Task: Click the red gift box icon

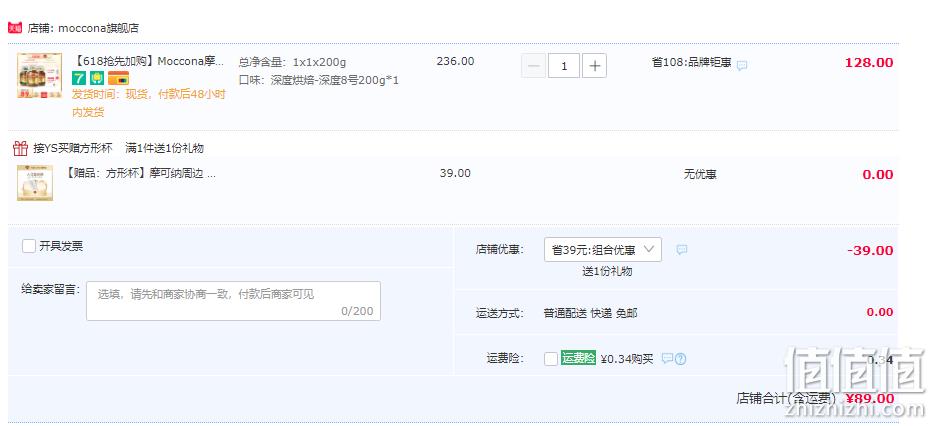Action: click(x=21, y=148)
